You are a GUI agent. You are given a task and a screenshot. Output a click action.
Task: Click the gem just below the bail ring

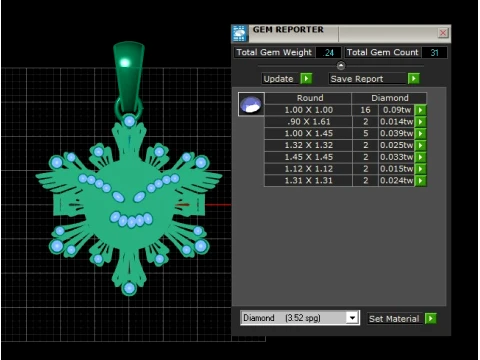pyautogui.click(x=129, y=121)
